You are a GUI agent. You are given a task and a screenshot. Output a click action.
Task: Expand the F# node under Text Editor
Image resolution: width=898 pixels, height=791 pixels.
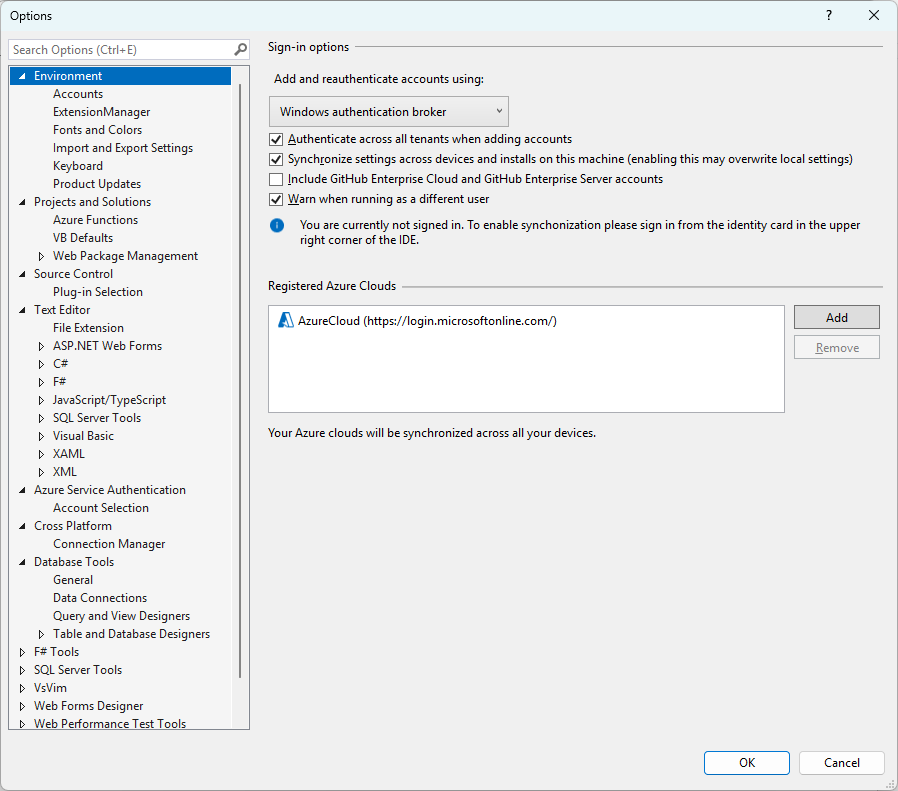[x=41, y=382]
